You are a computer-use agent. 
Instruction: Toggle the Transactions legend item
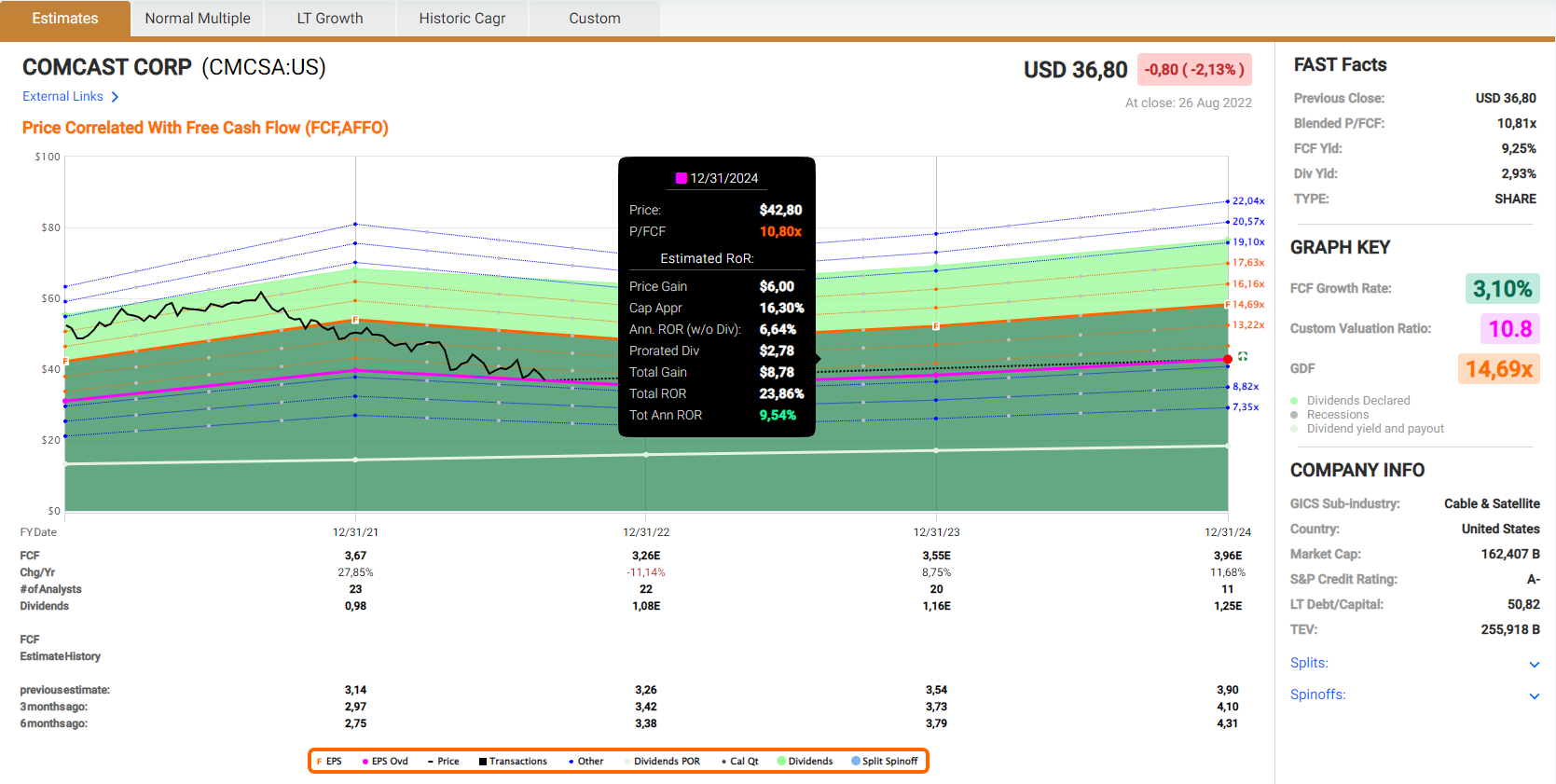point(513,762)
